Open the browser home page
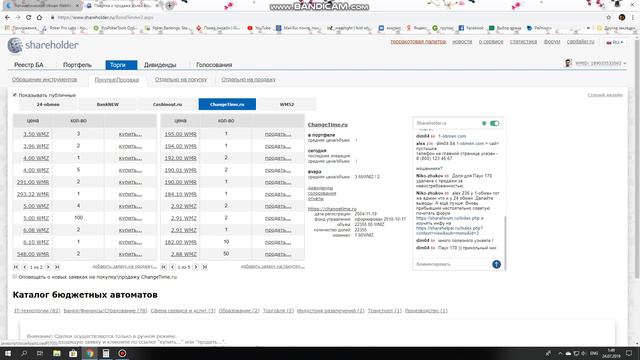This screenshot has height=360, width=640. pos(39,18)
